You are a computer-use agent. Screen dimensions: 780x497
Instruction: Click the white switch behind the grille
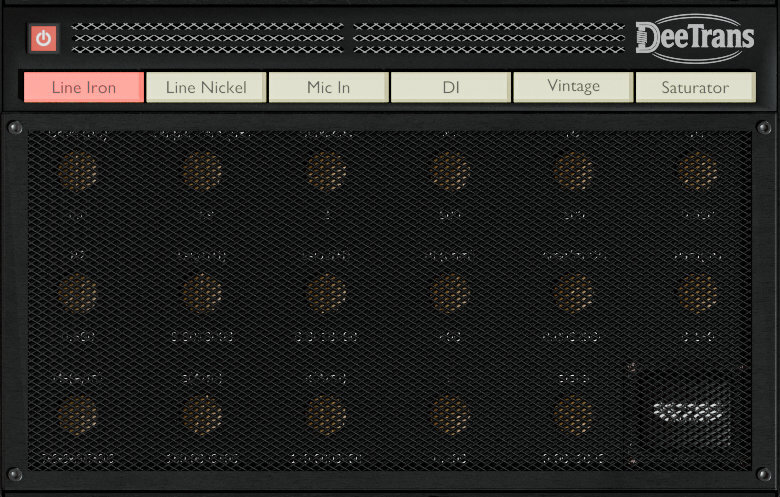(688, 411)
